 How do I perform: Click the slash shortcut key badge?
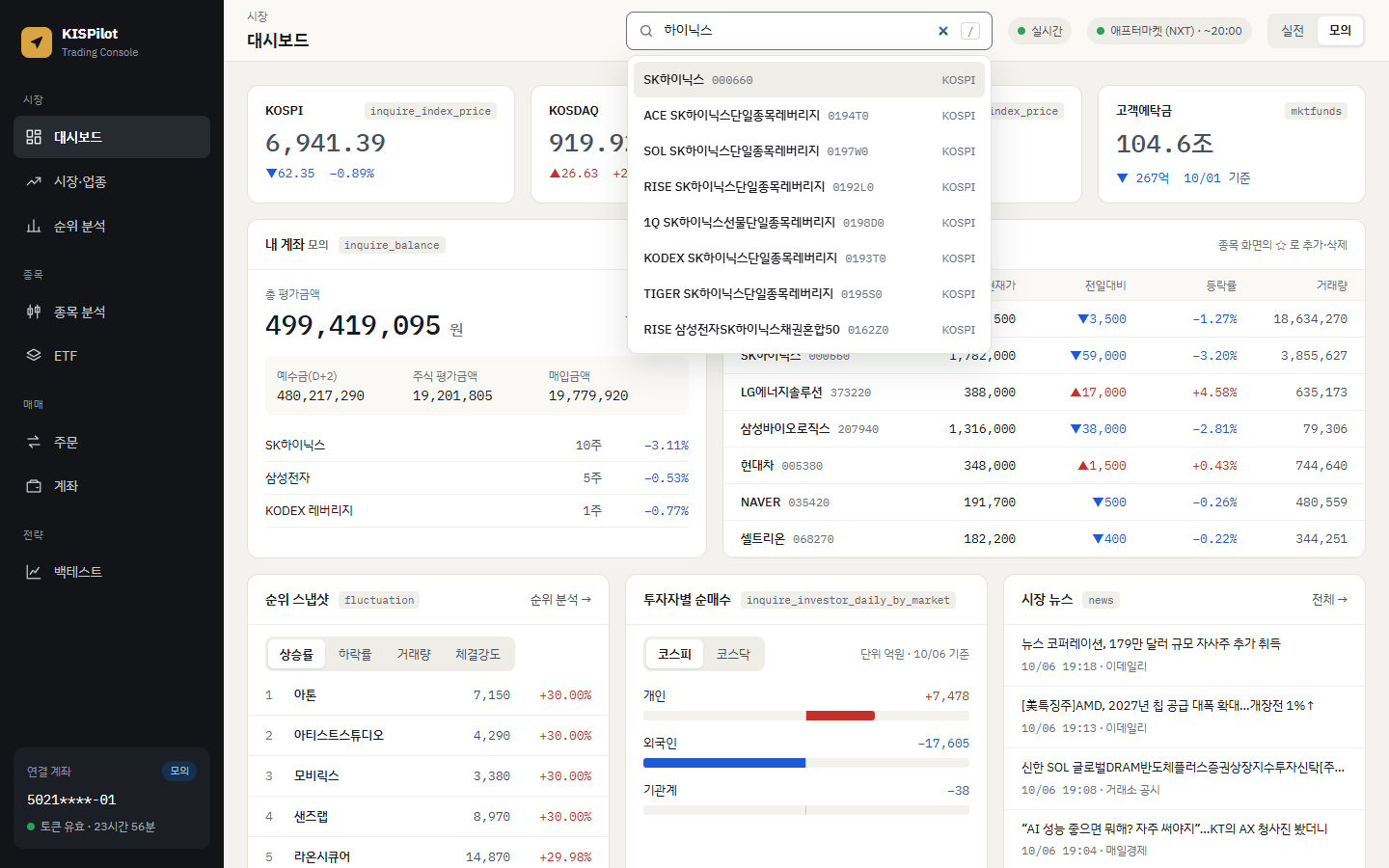[970, 31]
